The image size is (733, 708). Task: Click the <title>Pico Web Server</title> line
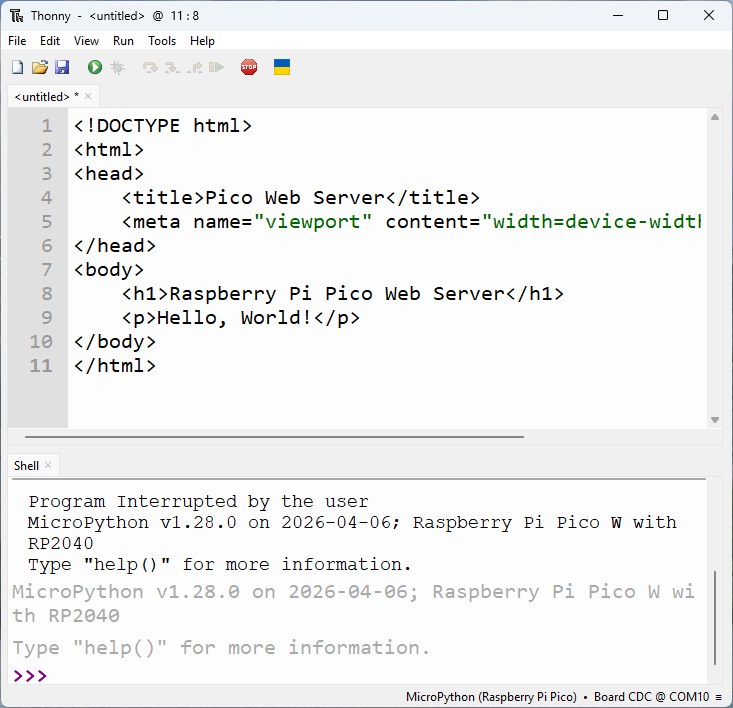(x=301, y=198)
